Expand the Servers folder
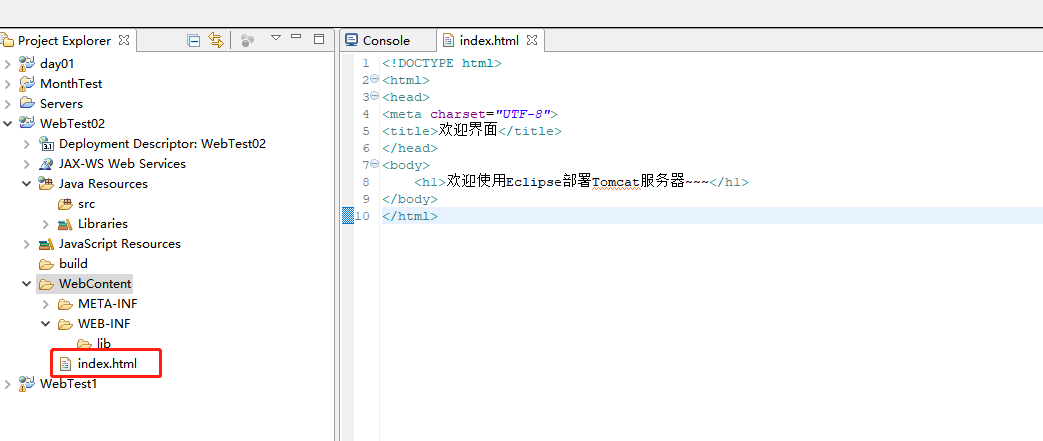The image size is (1043, 441). click(7, 104)
